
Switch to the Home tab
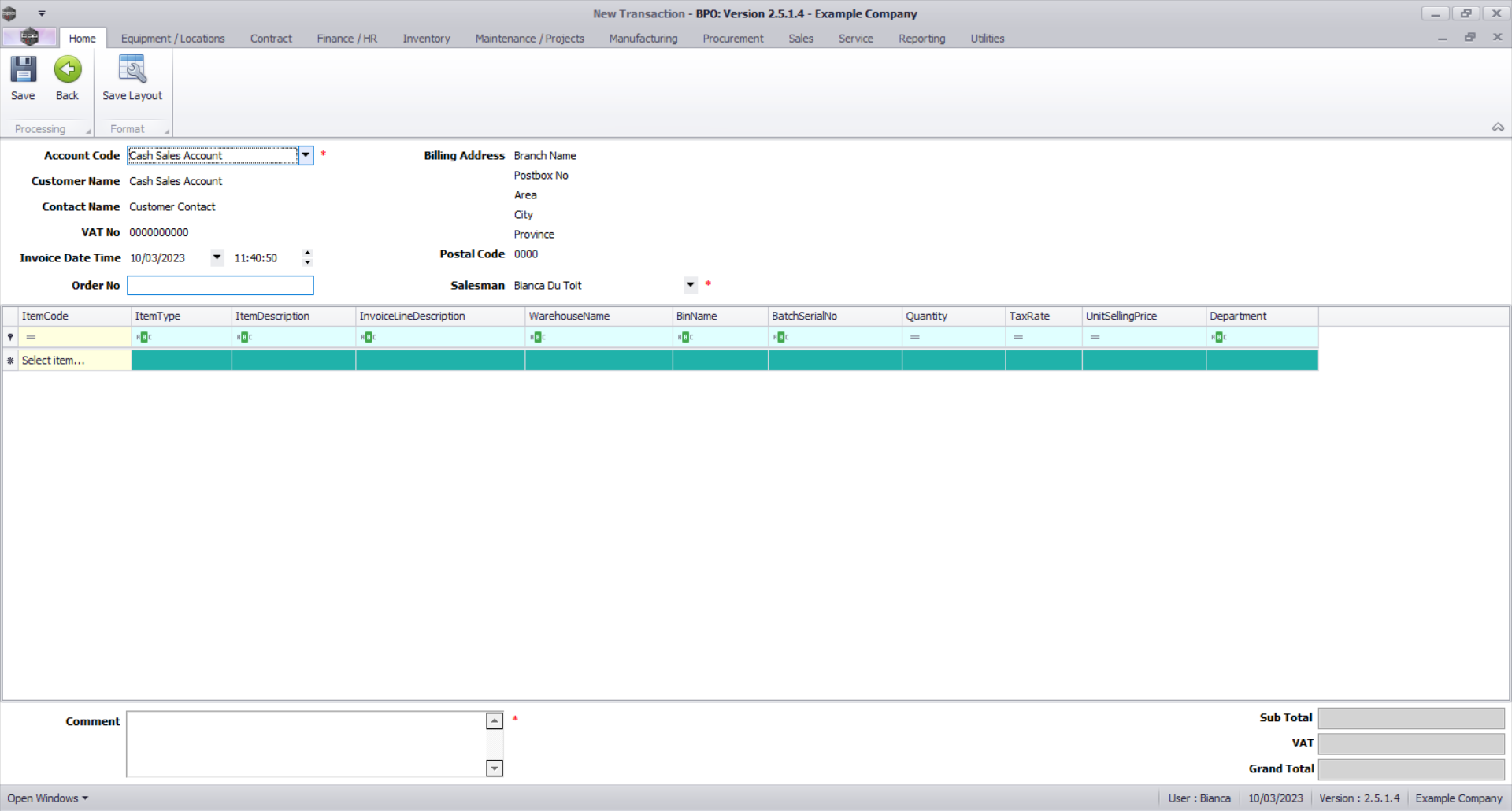coord(82,38)
